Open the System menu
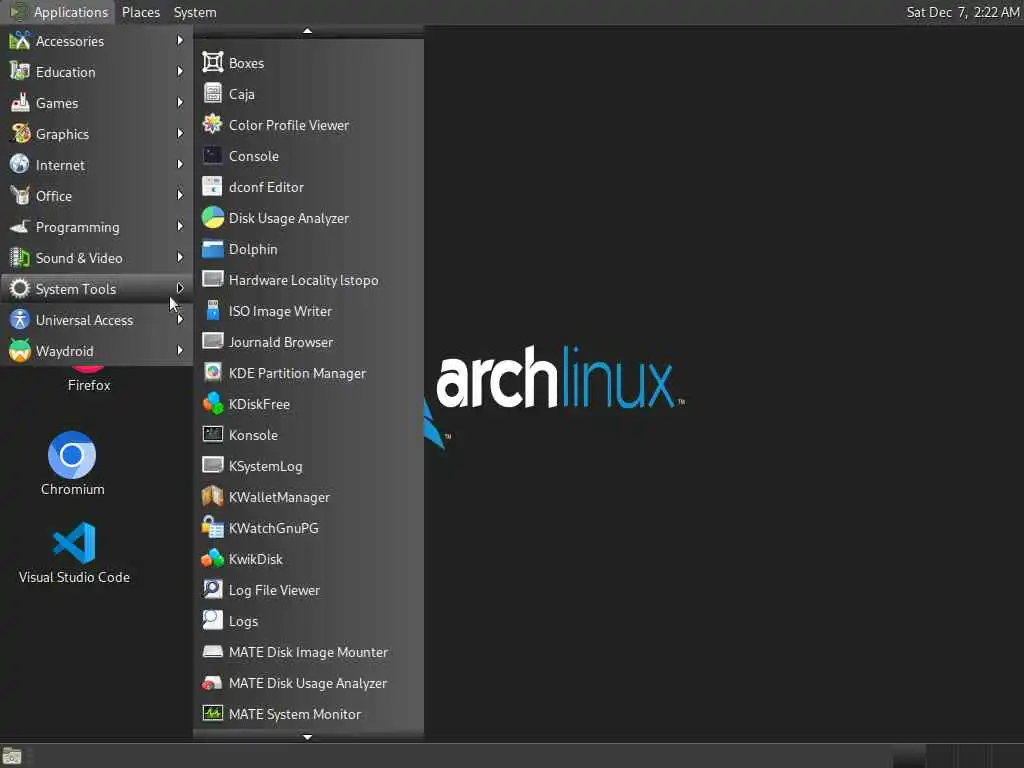 (x=195, y=12)
